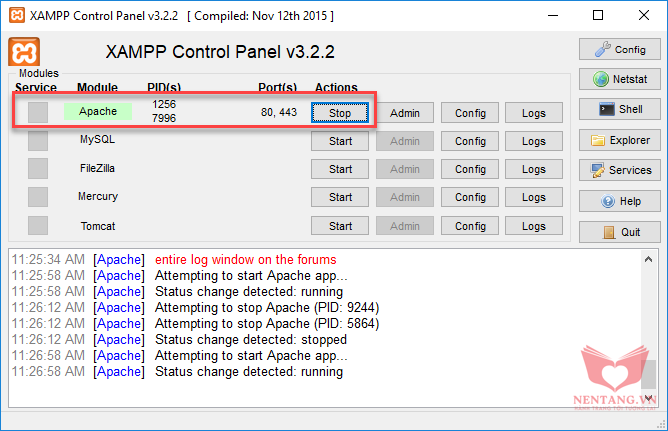Open Config with the wrench icon
The image size is (668, 431).
coord(619,49)
